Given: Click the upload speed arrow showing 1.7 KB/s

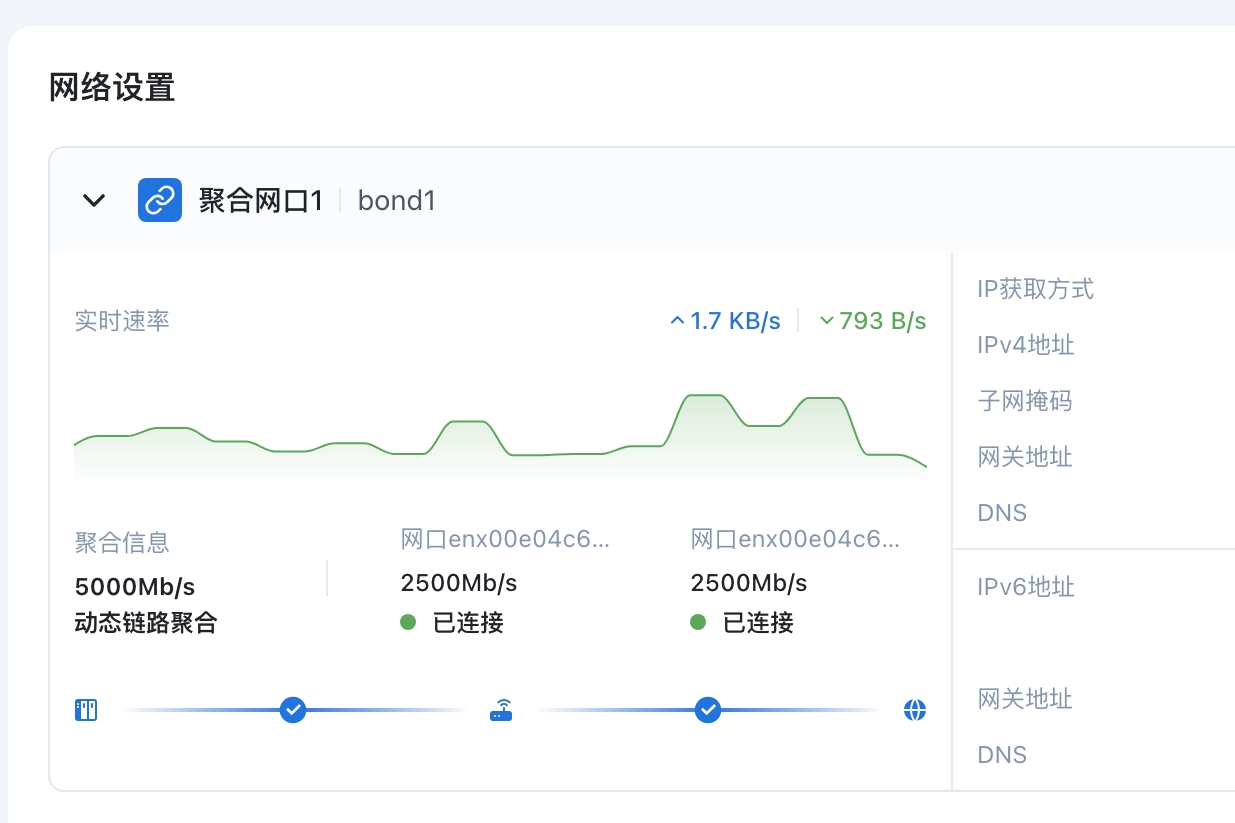Looking at the screenshot, I should 676,320.
